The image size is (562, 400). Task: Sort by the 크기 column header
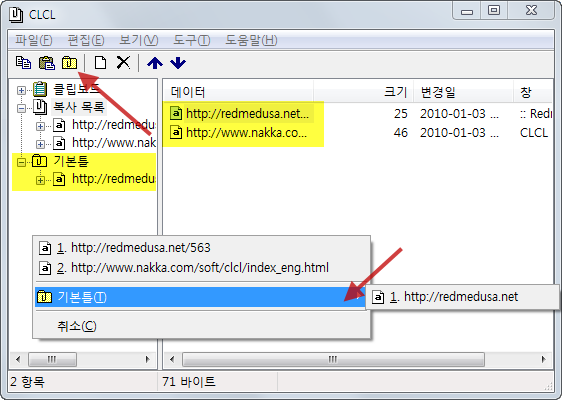[363, 92]
